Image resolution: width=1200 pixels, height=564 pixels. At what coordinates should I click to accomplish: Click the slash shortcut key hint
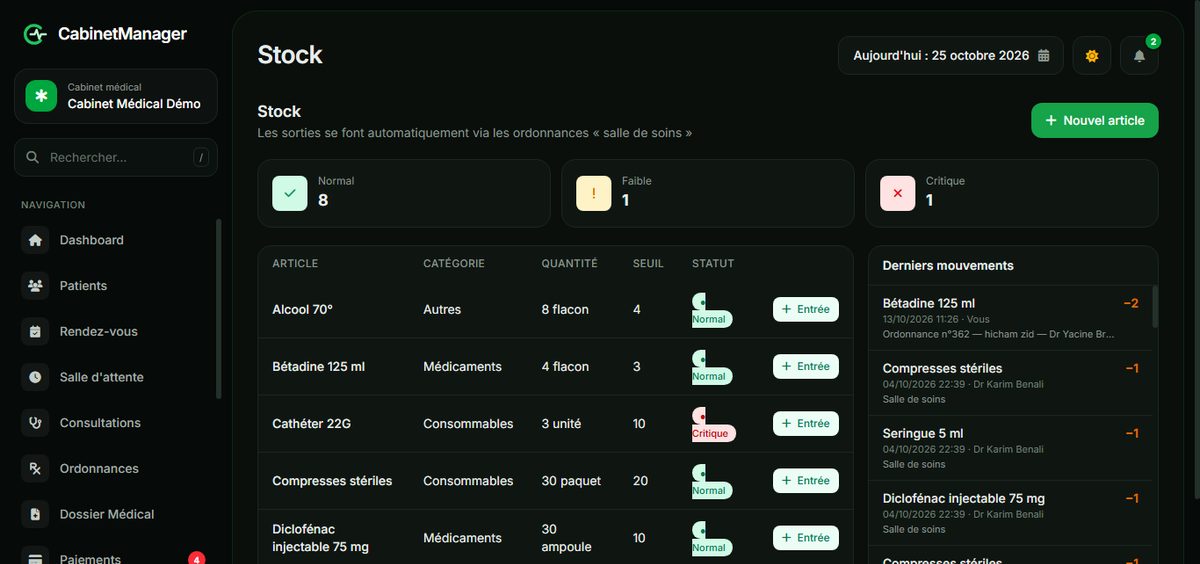(x=201, y=157)
